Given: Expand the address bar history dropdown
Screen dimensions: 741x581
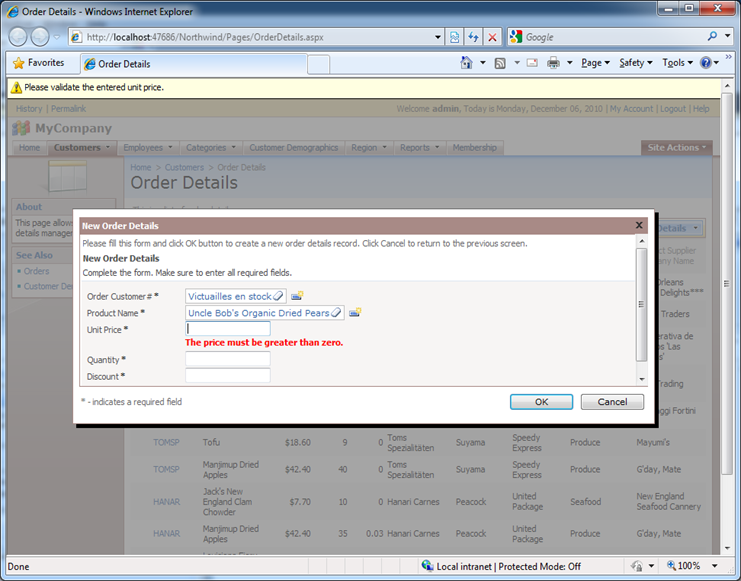Looking at the screenshot, I should point(438,37).
